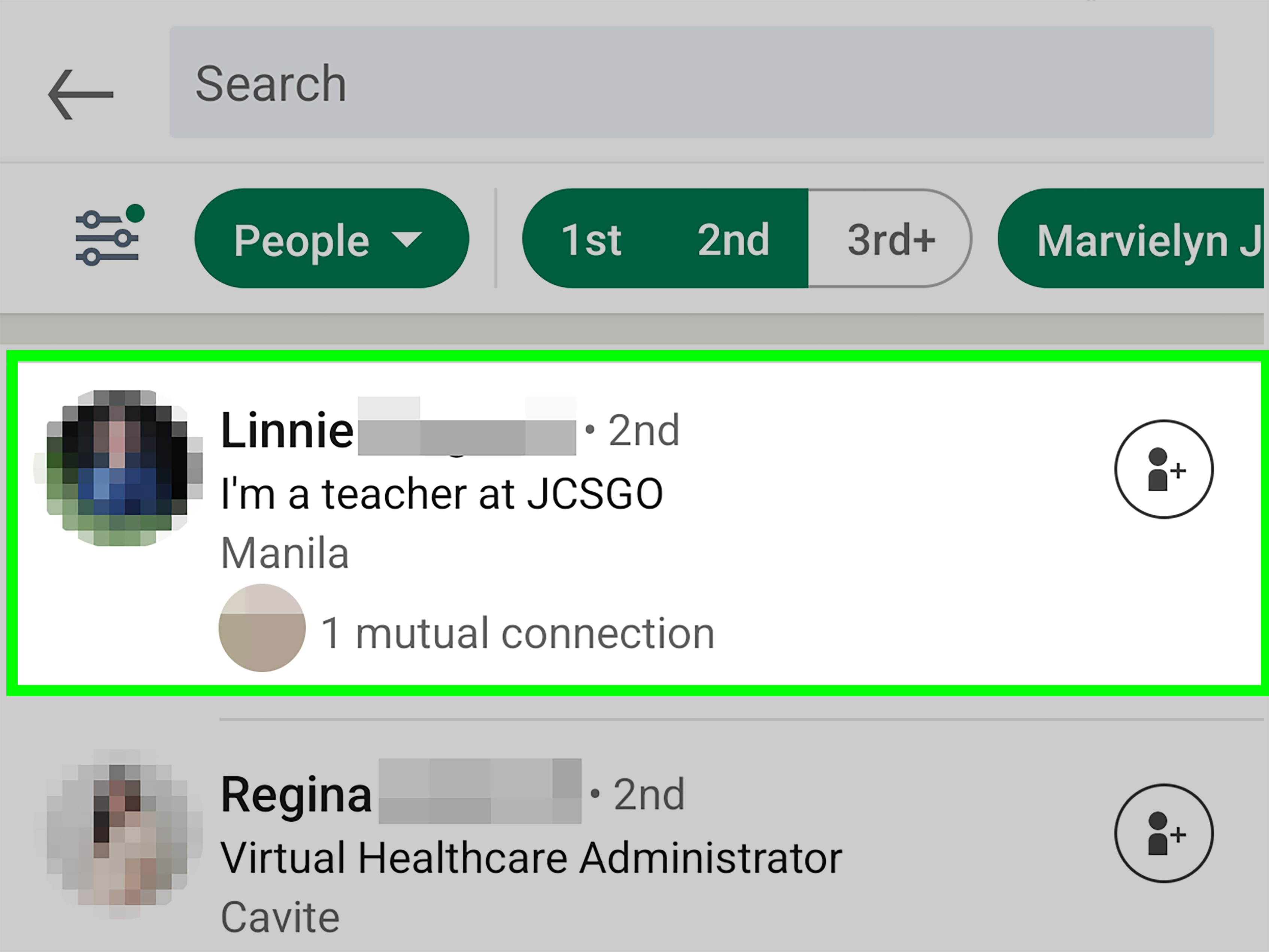The height and width of the screenshot is (952, 1269).
Task: Tap connect icon next to Regina
Action: click(1163, 833)
